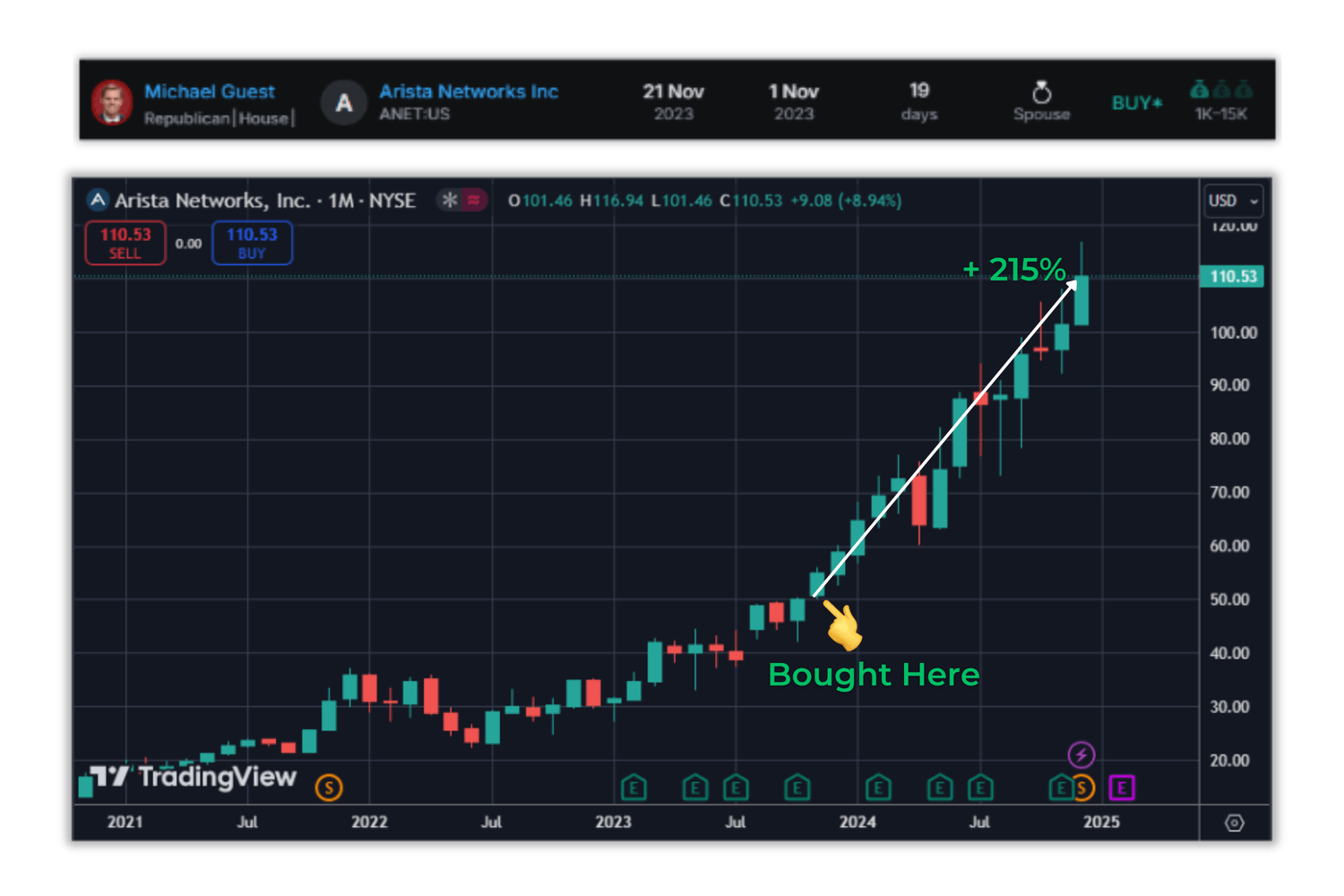Viewport: 1344px width, 896px height.
Task: Click the Spouse ring icon
Action: tap(1041, 92)
